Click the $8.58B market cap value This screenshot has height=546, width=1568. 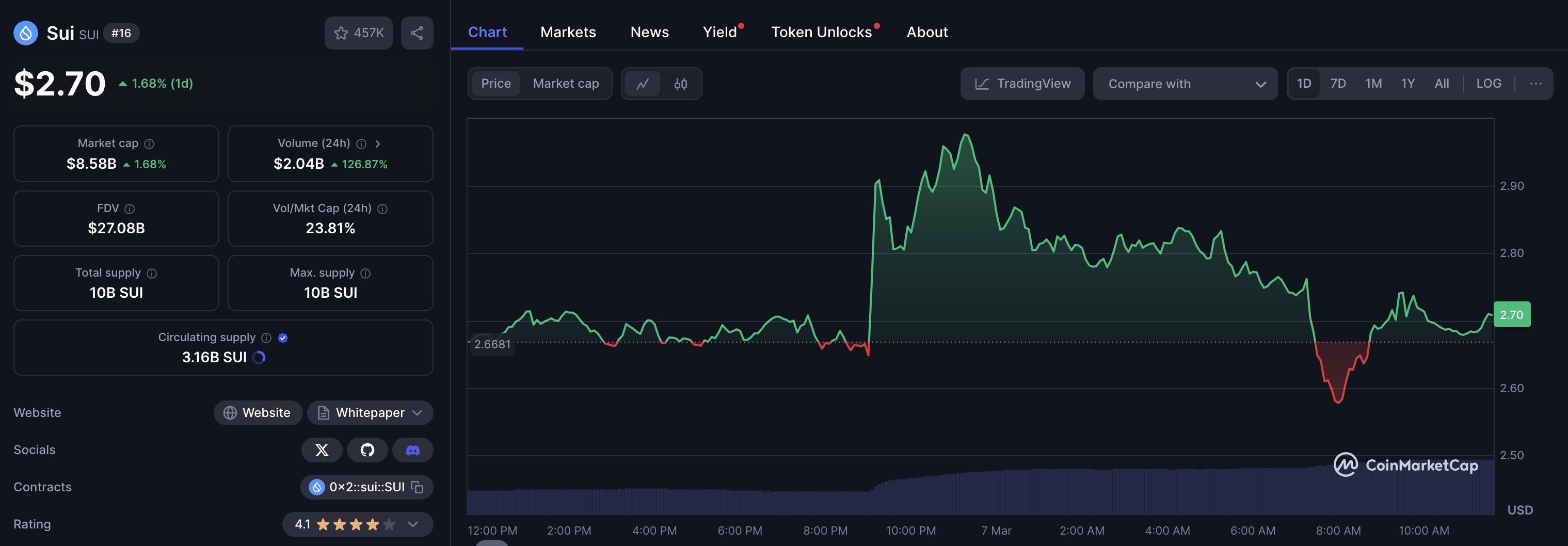coord(91,164)
